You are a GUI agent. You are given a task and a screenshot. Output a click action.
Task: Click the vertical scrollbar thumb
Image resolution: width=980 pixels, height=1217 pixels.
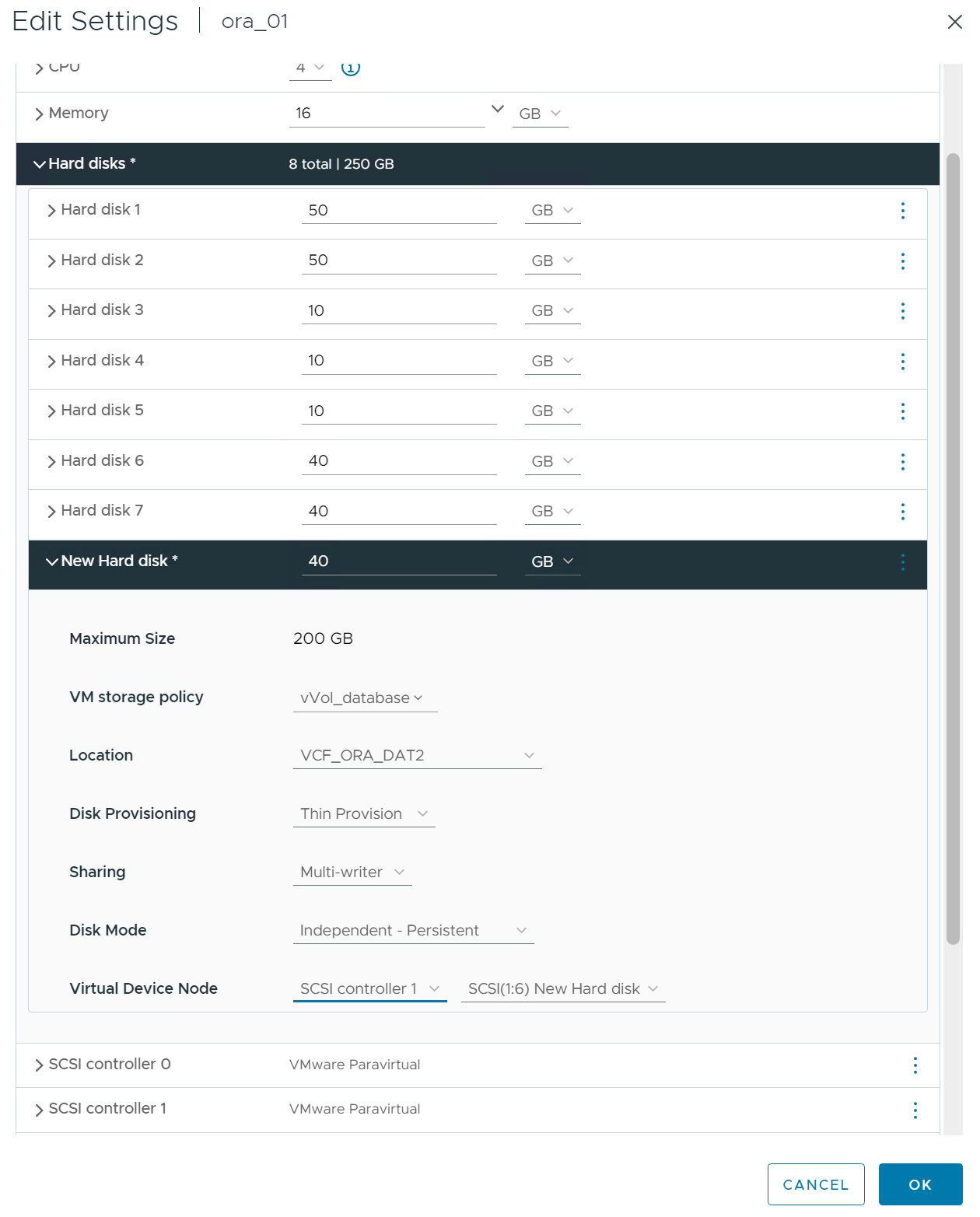click(953, 548)
